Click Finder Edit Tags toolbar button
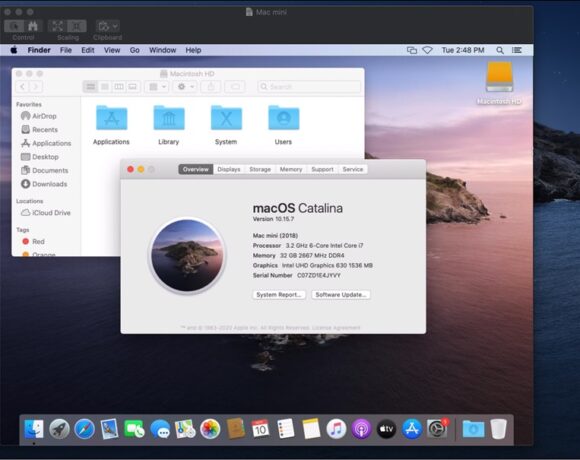The height and width of the screenshot is (460, 580). [235, 87]
